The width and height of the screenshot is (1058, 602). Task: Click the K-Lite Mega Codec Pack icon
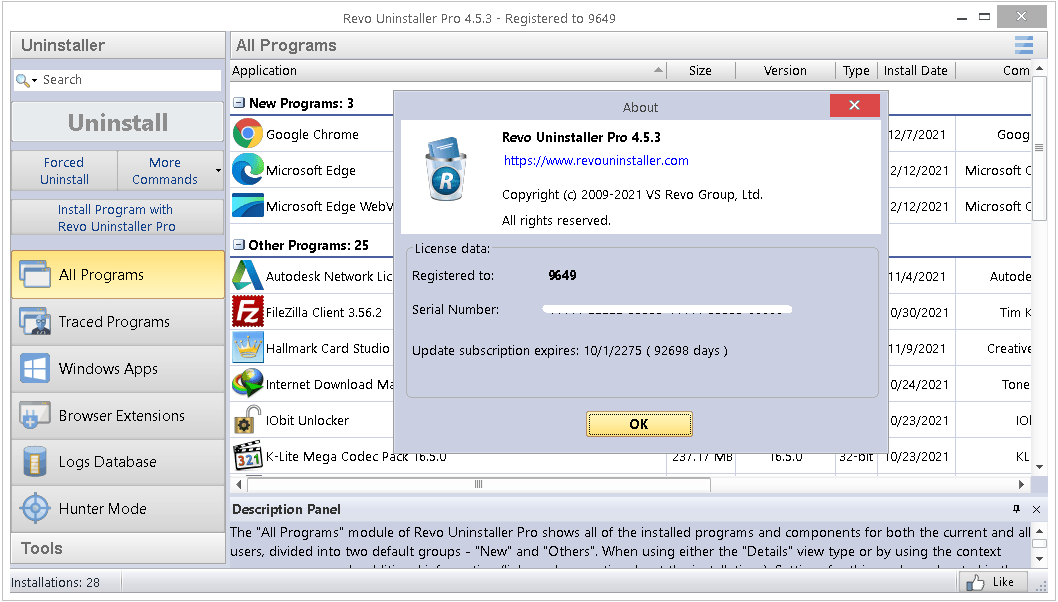pyautogui.click(x=248, y=456)
